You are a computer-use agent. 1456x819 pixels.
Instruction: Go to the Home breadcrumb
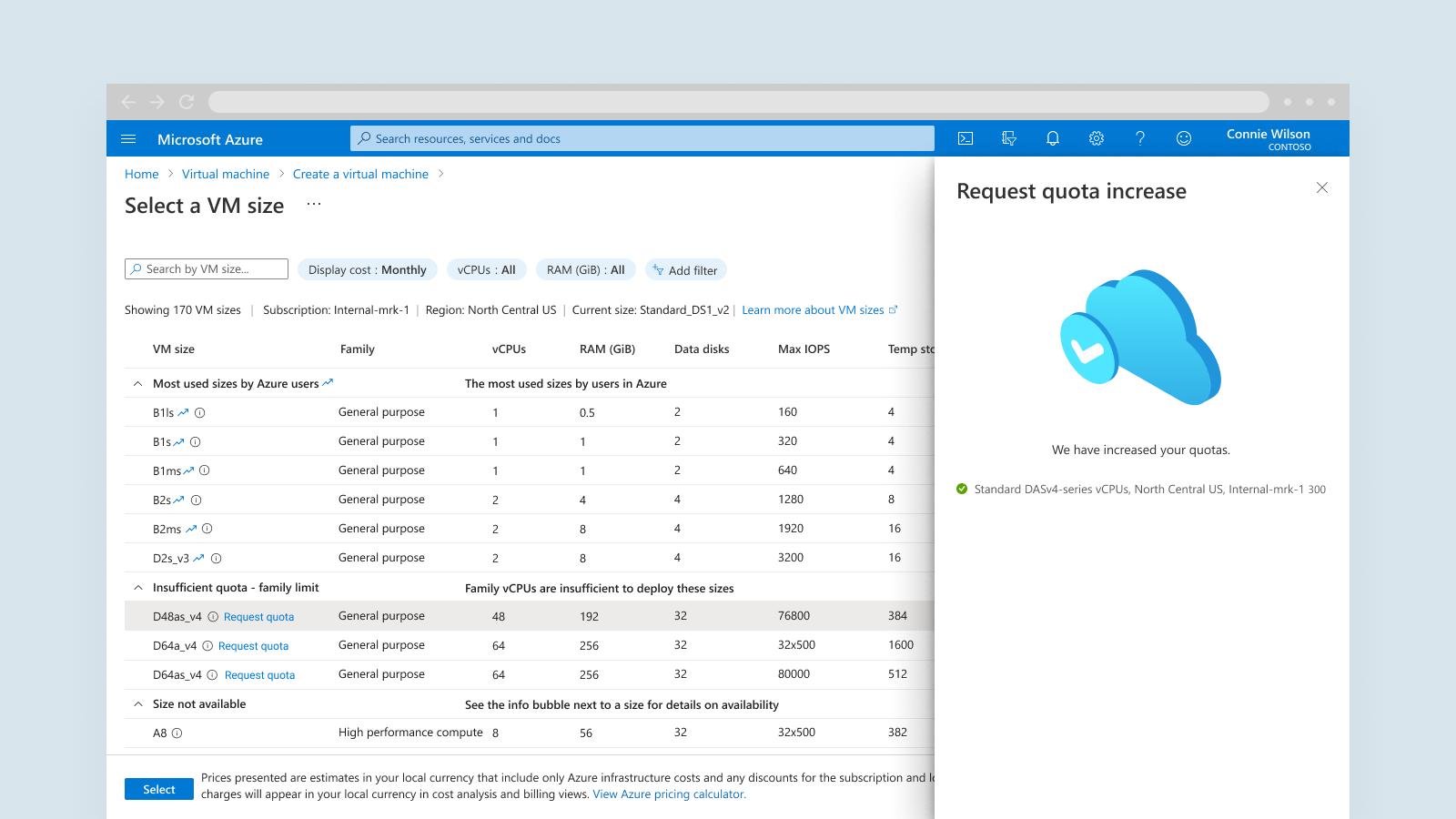[x=141, y=174]
